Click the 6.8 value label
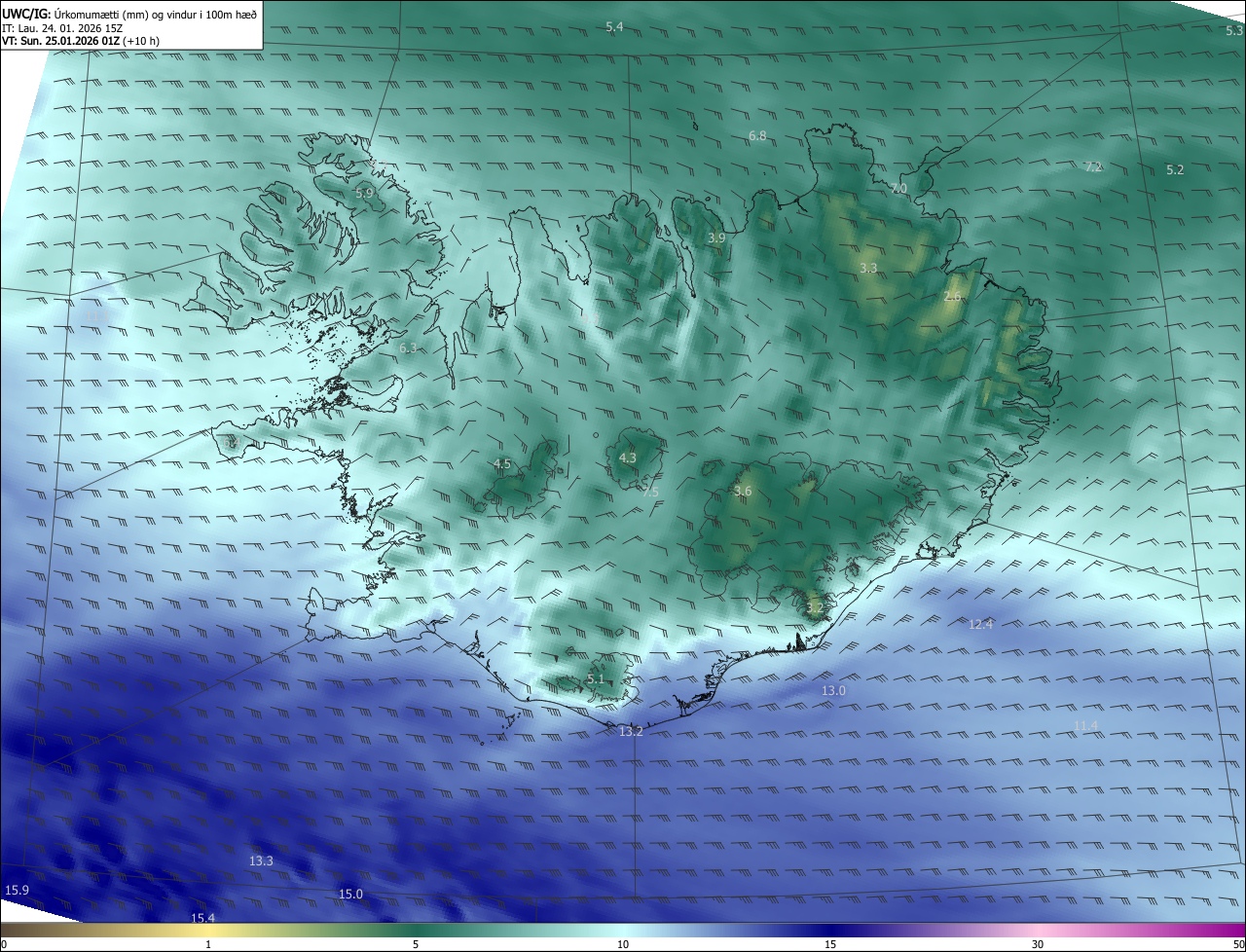This screenshot has width=1246, height=952. (x=757, y=136)
